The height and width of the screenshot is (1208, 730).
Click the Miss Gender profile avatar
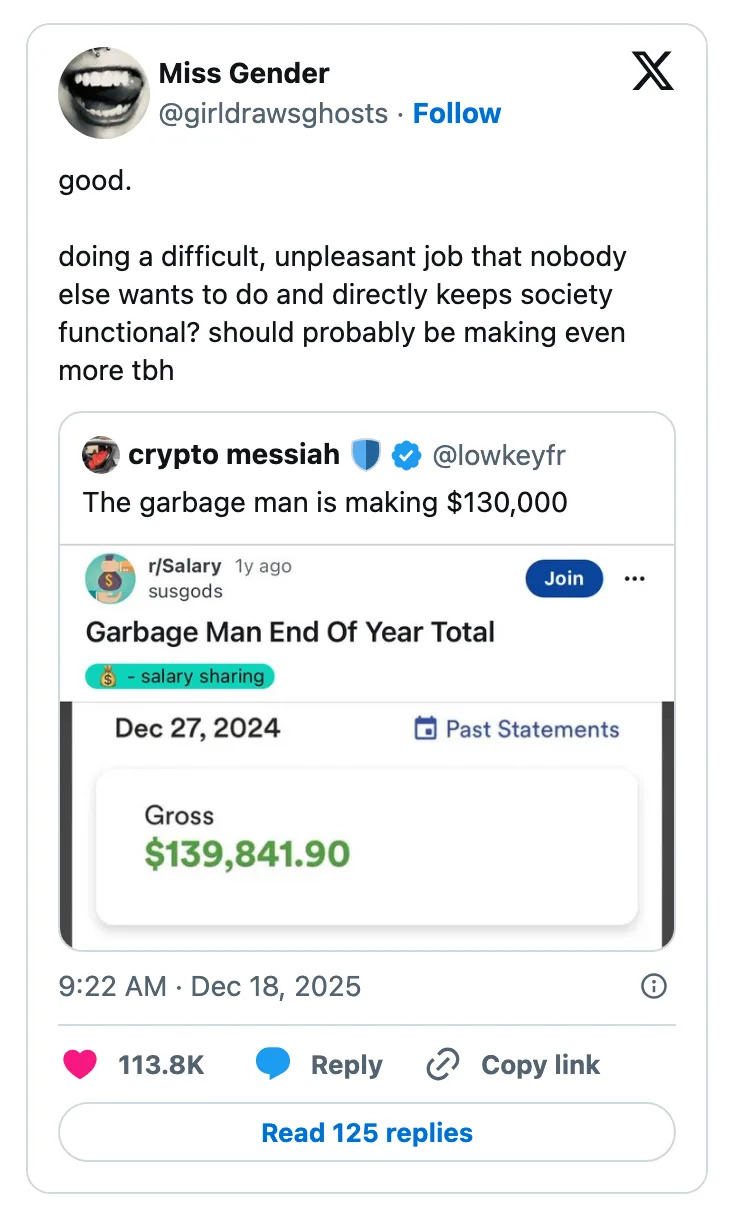tap(104, 93)
